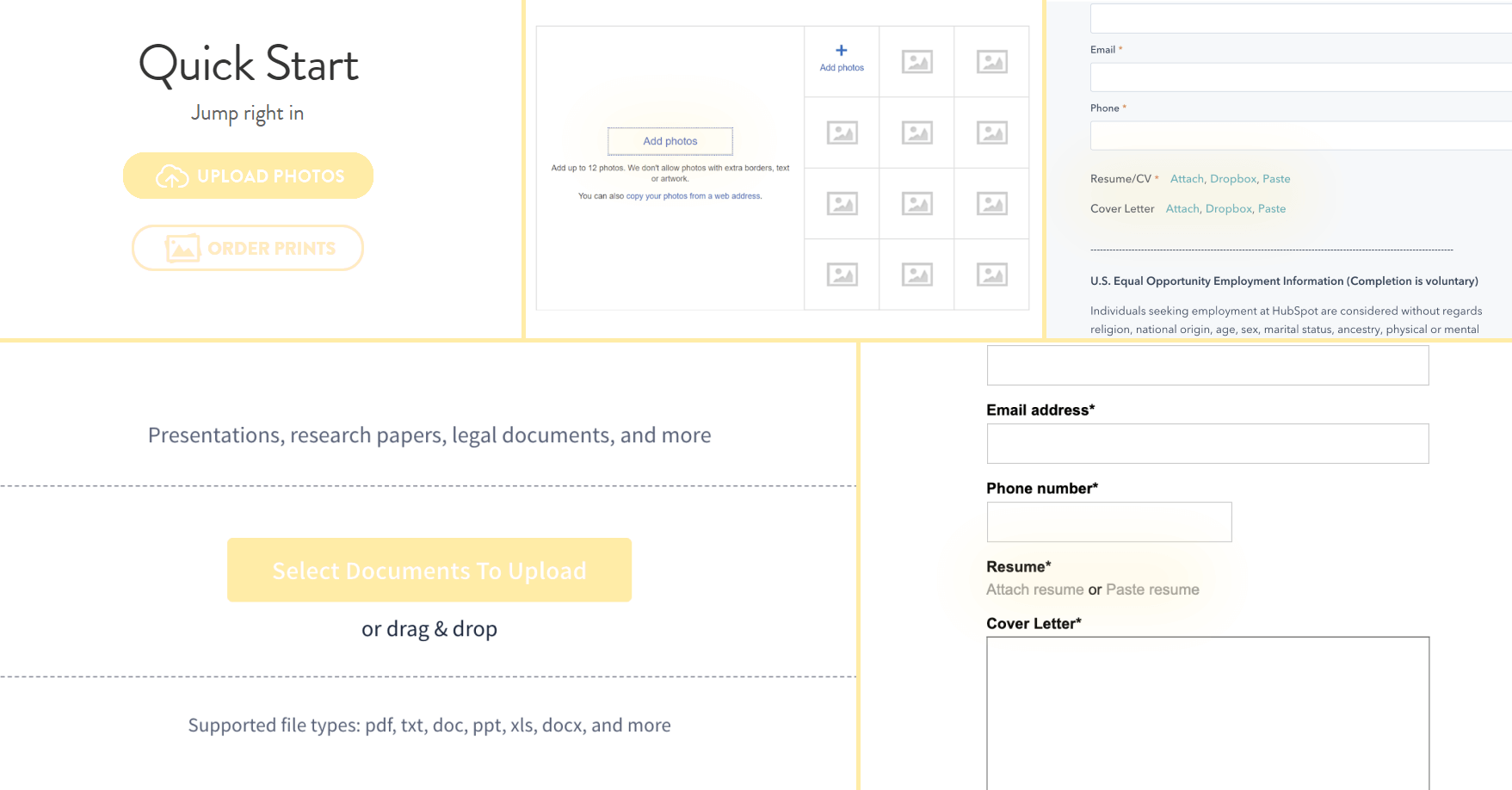Click the cloud upload icon on Upload Photos
1512x790 pixels.
pos(172,175)
